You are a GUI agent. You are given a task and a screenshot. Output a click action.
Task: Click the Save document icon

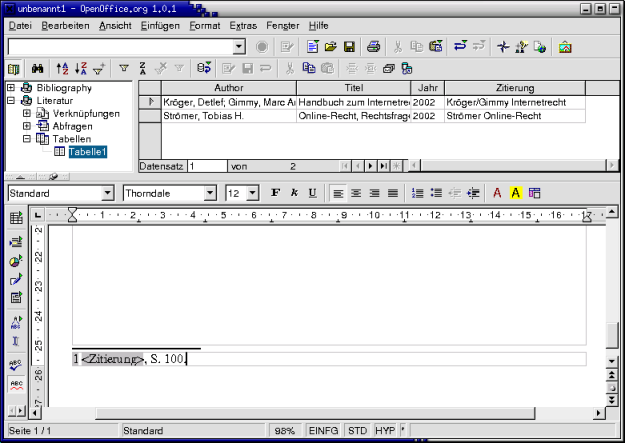tap(349, 47)
